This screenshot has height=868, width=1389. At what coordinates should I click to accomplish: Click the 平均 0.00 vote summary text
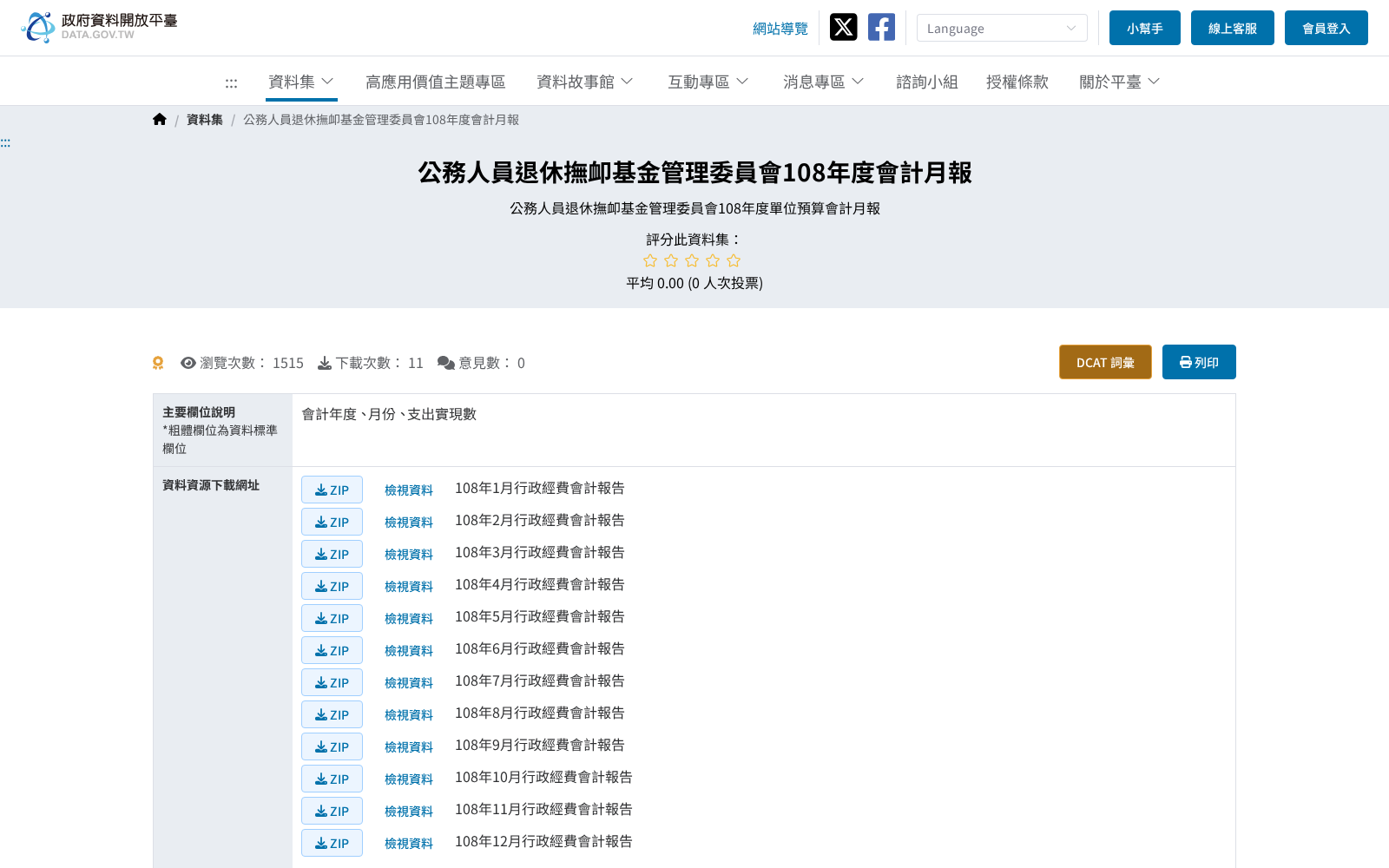click(694, 283)
